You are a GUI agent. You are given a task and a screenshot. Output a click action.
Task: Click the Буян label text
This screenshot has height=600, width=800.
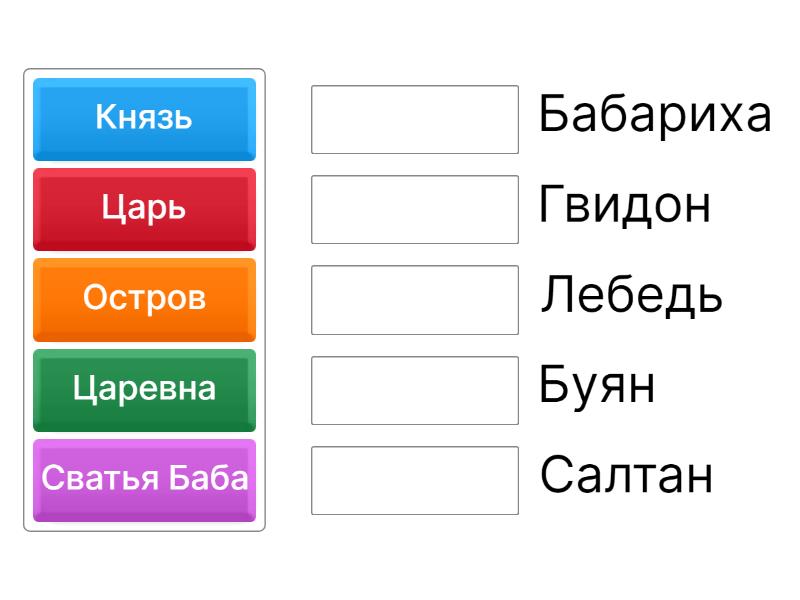tap(597, 386)
